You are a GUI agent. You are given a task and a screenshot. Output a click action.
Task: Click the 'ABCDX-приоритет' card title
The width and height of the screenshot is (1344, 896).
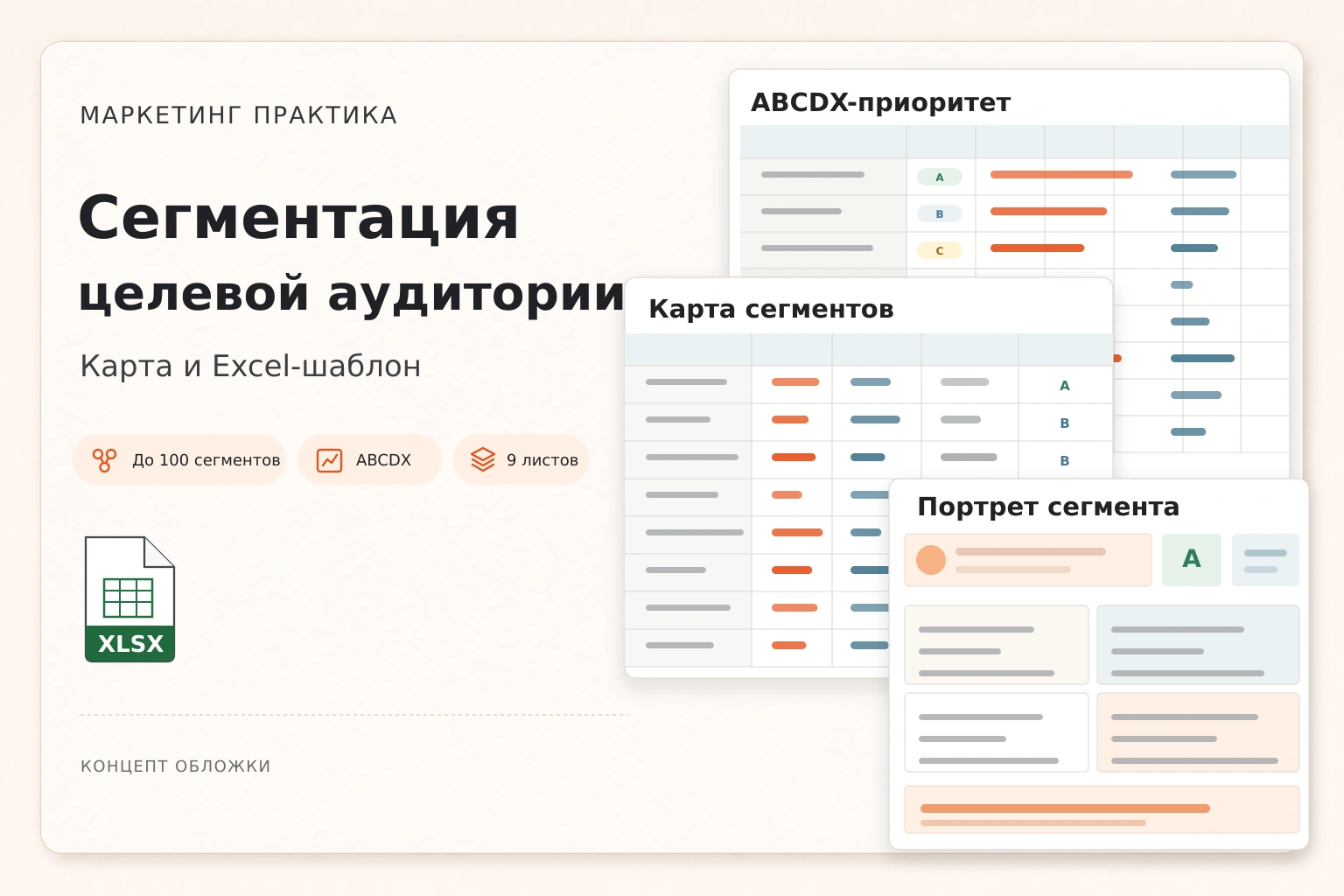tap(880, 103)
